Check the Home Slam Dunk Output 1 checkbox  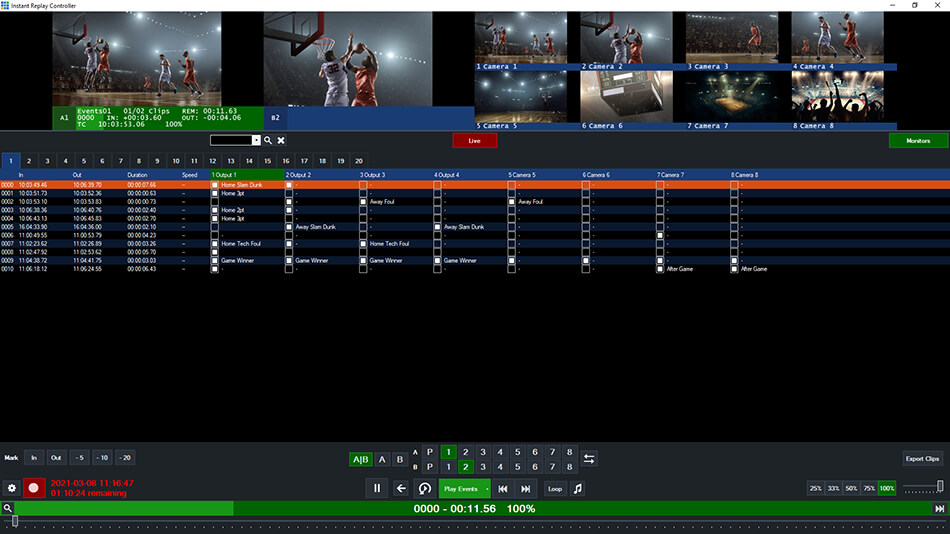[214, 185]
